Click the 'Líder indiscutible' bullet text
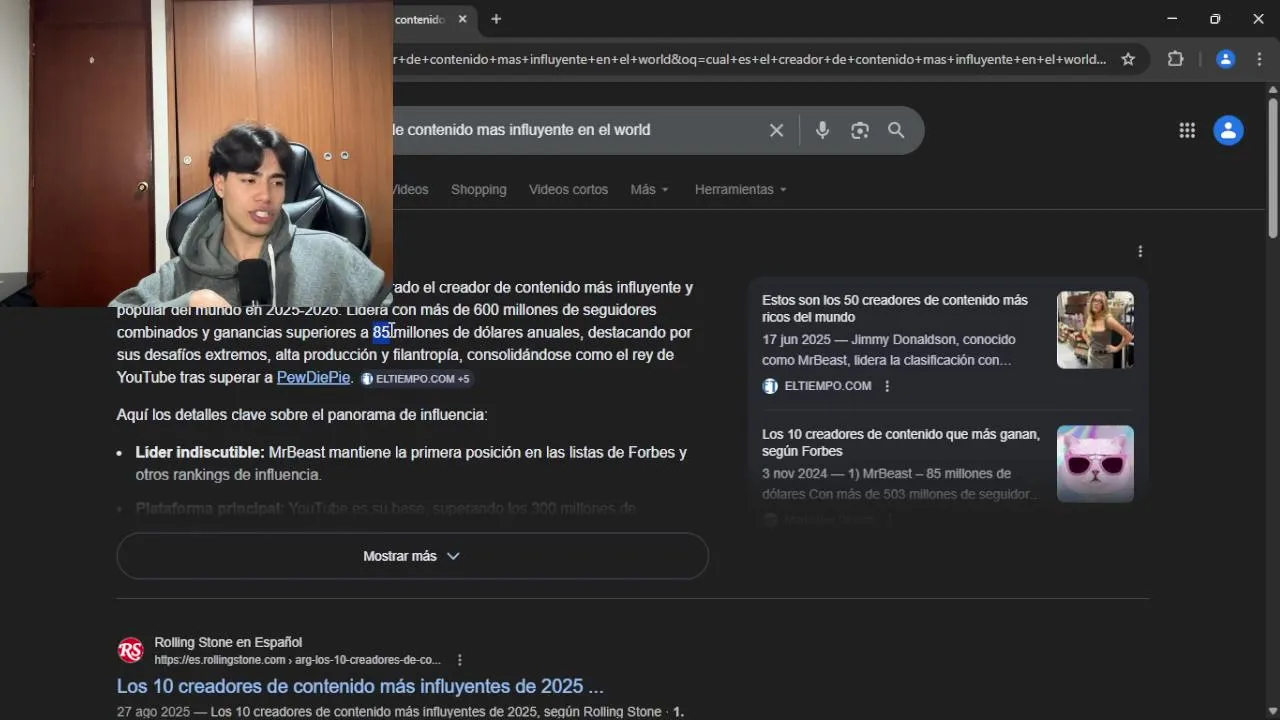1280x720 pixels. tap(200, 452)
